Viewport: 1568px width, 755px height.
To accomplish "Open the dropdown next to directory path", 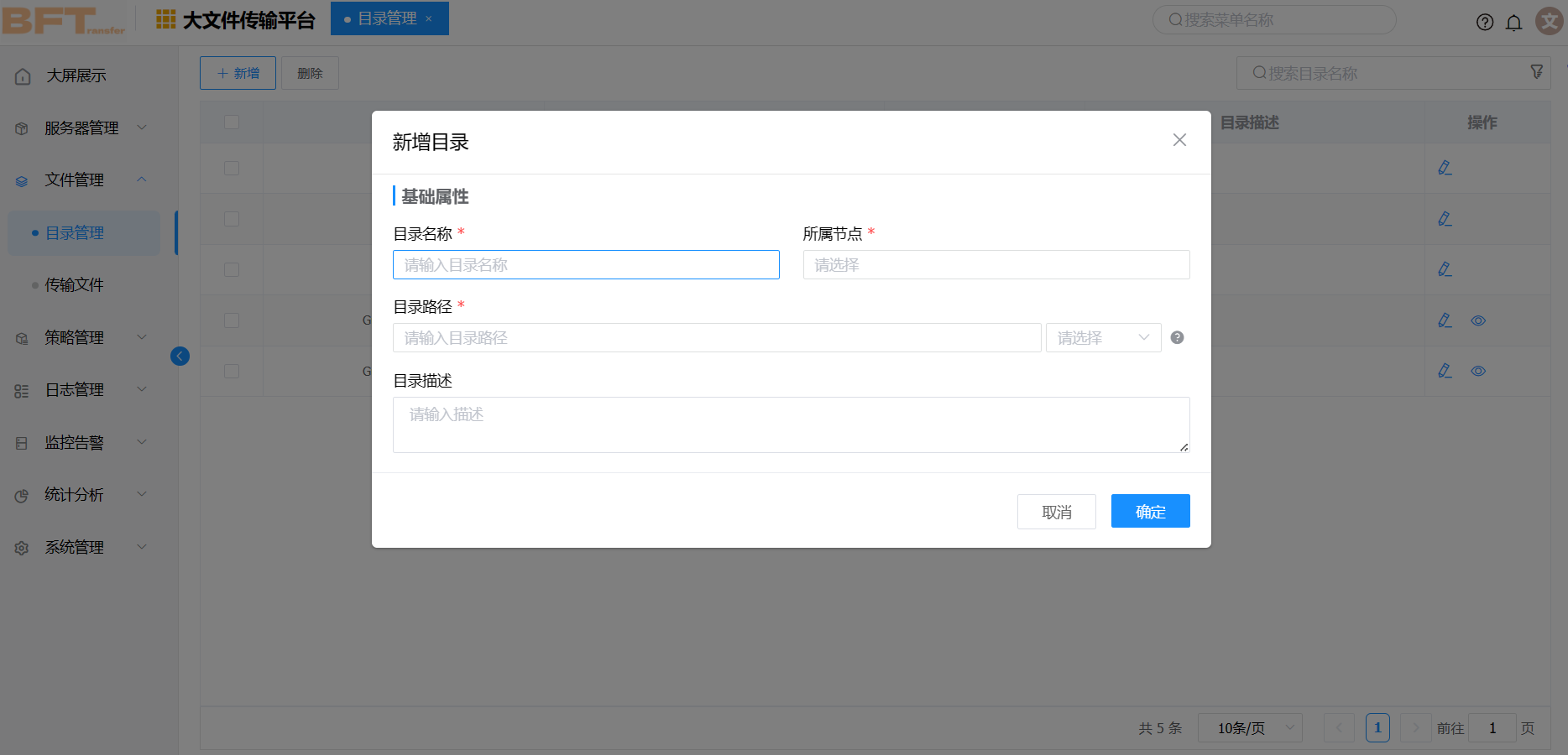I will tap(1103, 338).
